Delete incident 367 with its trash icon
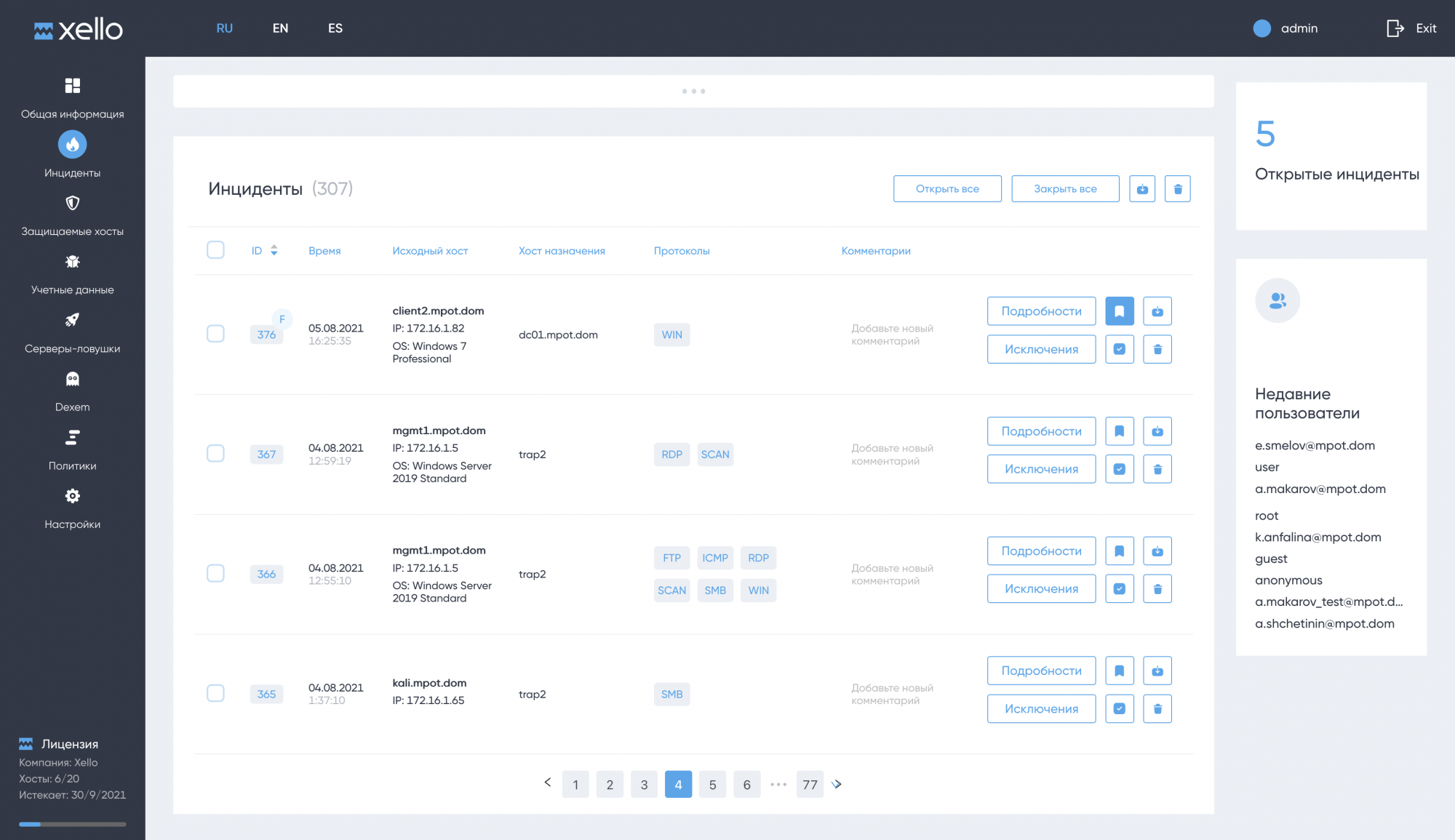The height and width of the screenshot is (840, 1455). click(1157, 469)
